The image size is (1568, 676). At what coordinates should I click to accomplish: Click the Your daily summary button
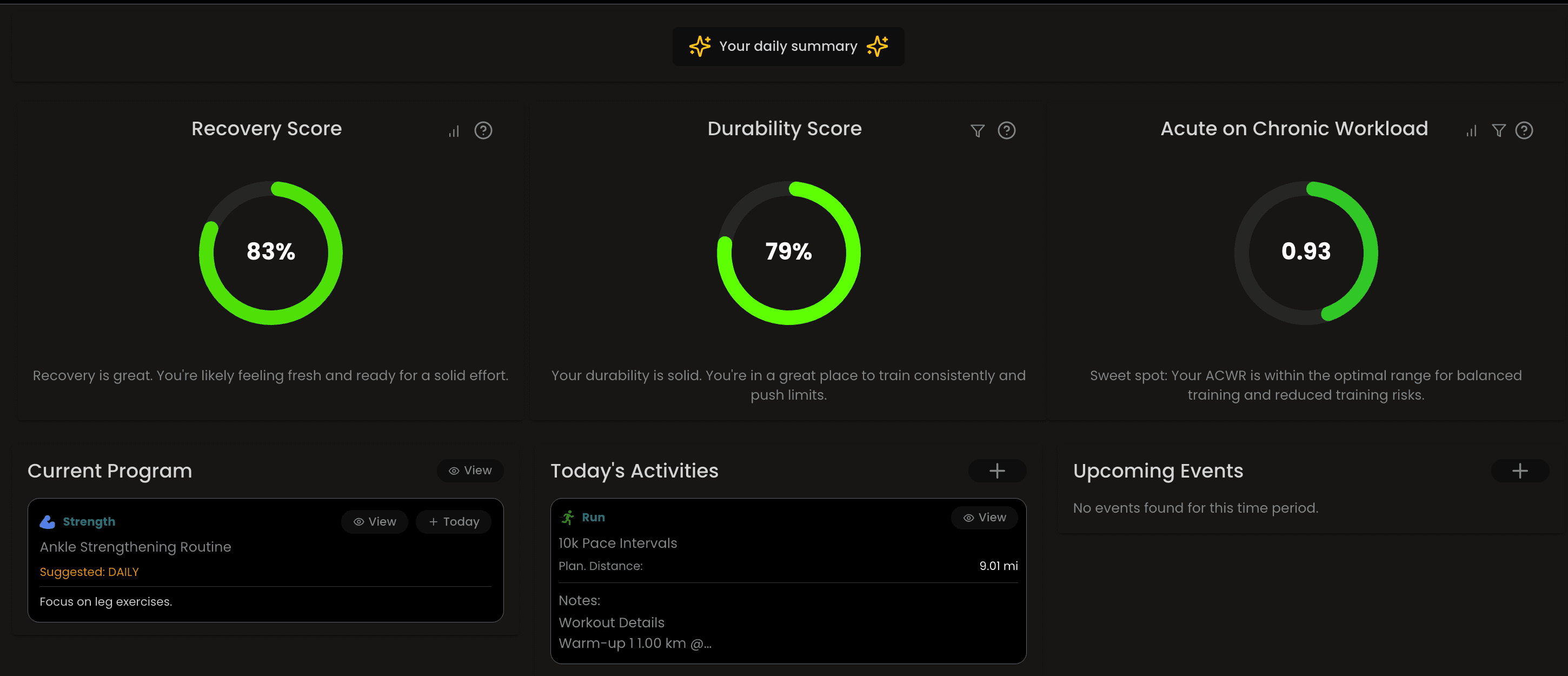point(788,47)
